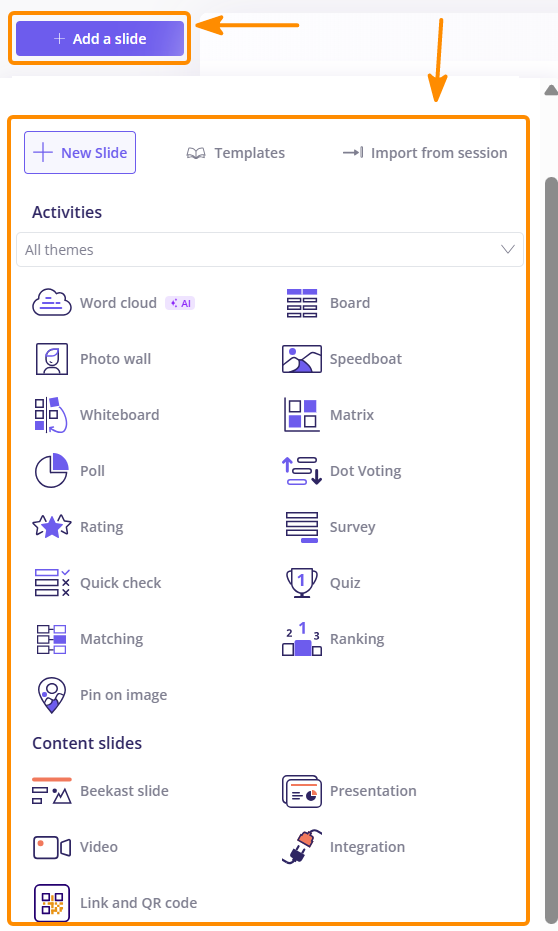Open the All themes dropdown
Image resolution: width=558 pixels, height=931 pixels.
coord(270,249)
